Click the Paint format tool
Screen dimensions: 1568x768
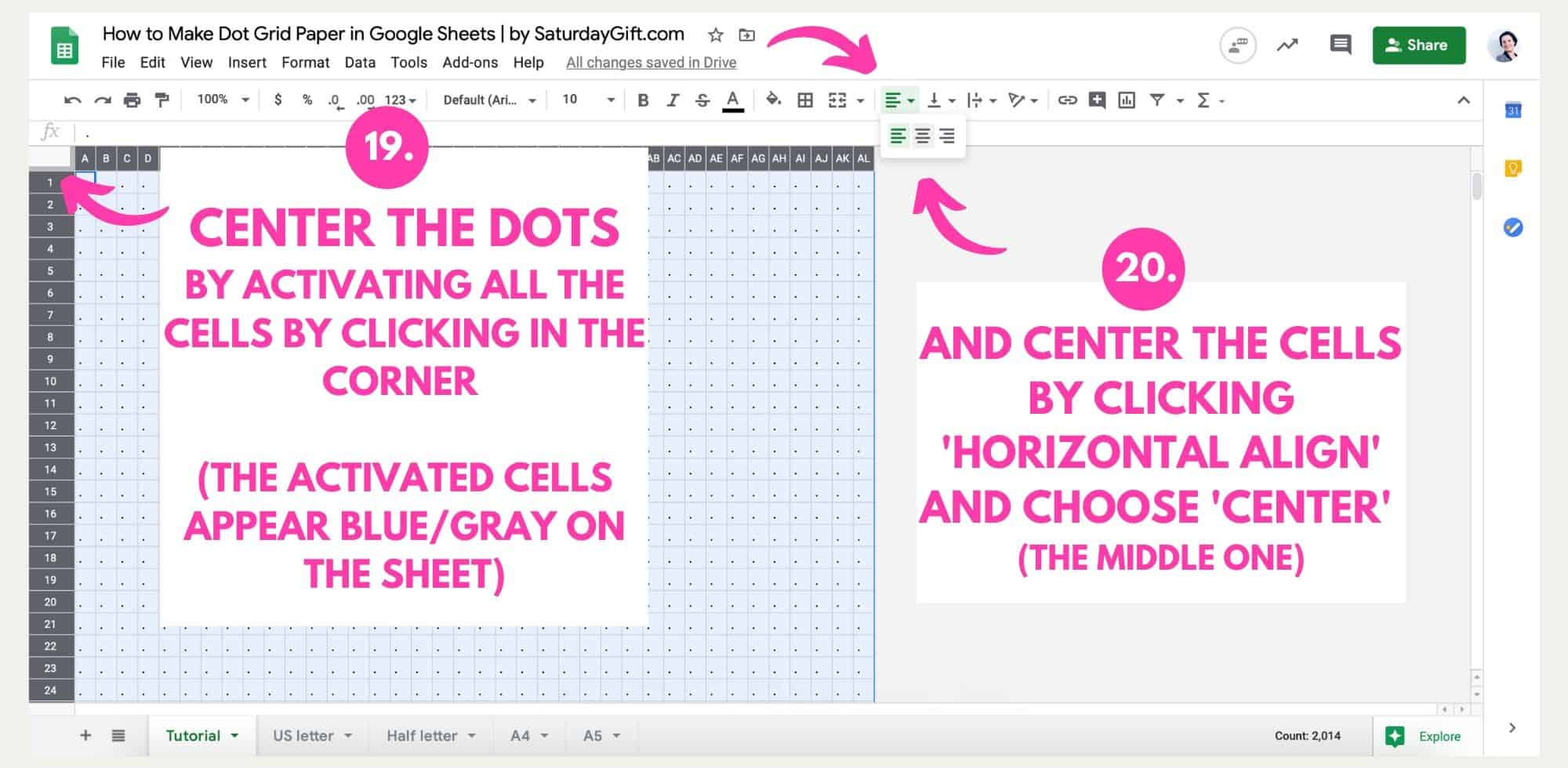coord(162,100)
